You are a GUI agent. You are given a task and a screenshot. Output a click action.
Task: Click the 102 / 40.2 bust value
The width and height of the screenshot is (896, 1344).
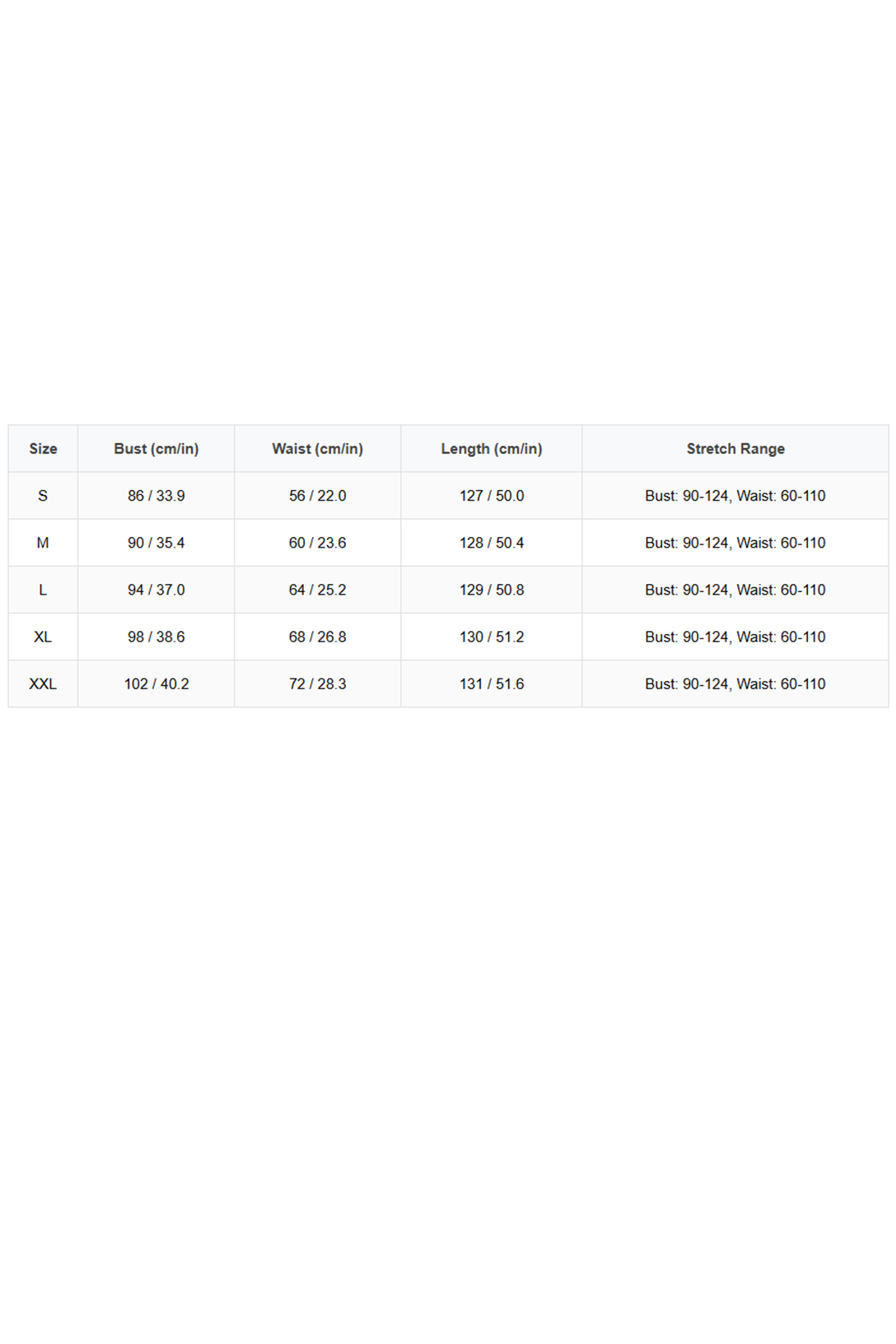(x=156, y=684)
